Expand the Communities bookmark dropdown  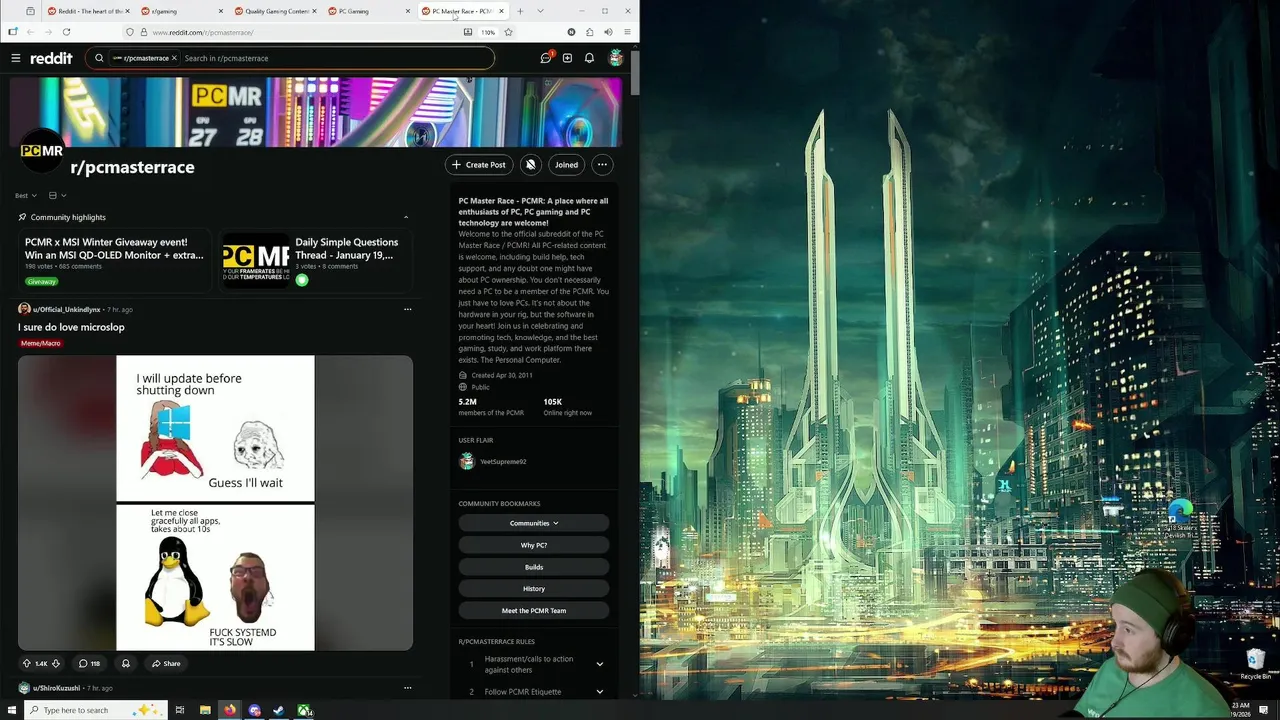coord(534,523)
